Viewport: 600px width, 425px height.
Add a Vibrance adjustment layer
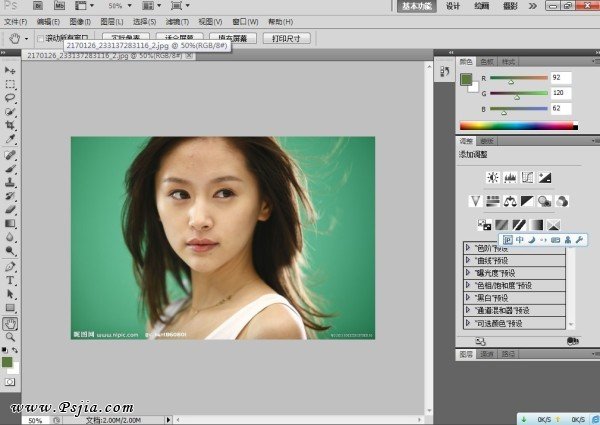click(x=475, y=201)
